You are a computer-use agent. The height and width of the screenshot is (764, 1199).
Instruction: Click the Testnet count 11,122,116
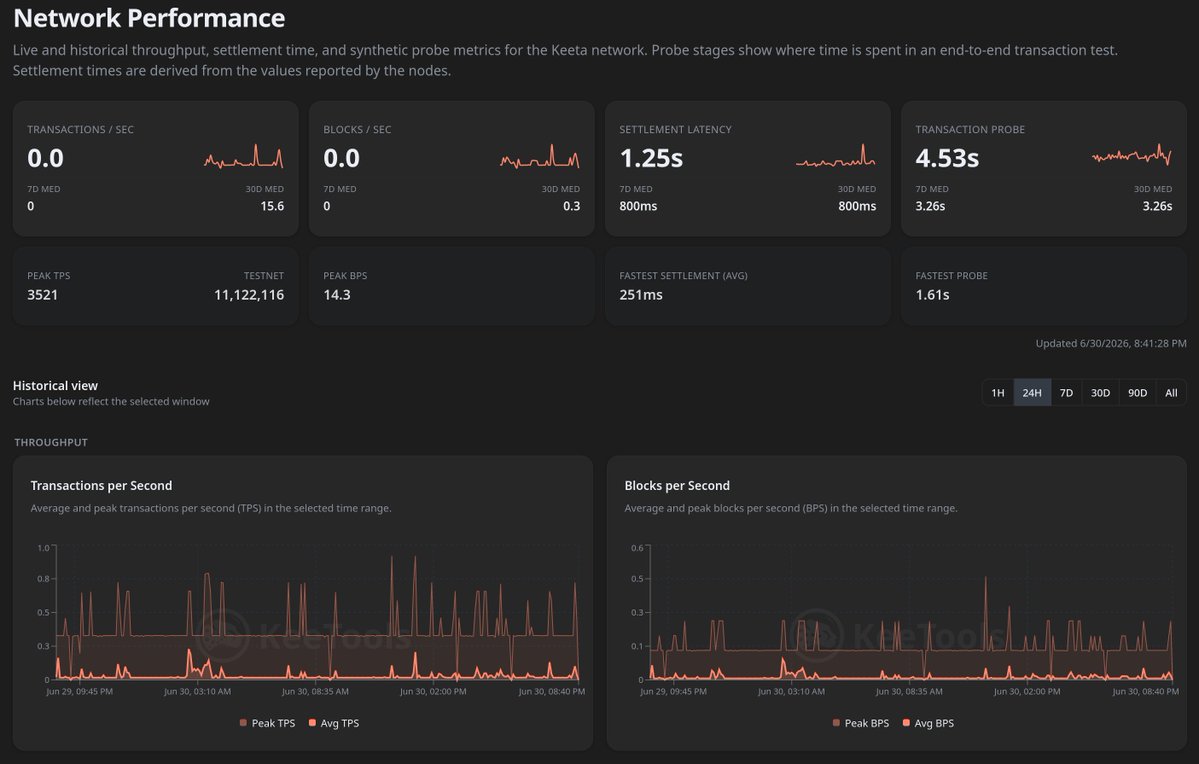point(249,294)
